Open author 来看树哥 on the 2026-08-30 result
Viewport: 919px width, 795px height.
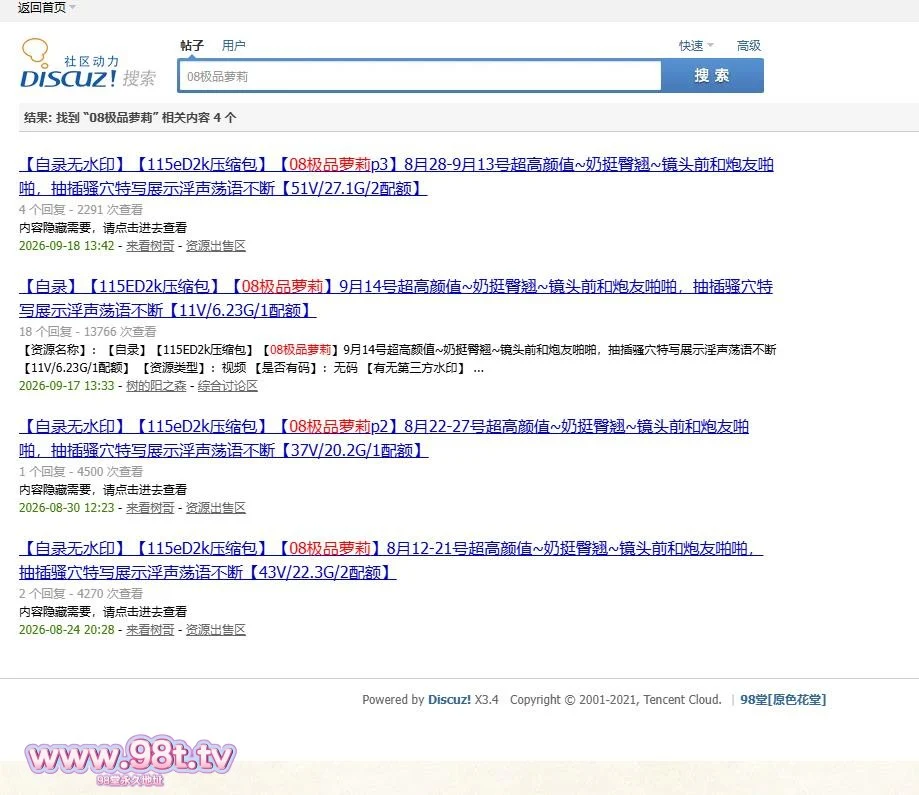point(150,508)
